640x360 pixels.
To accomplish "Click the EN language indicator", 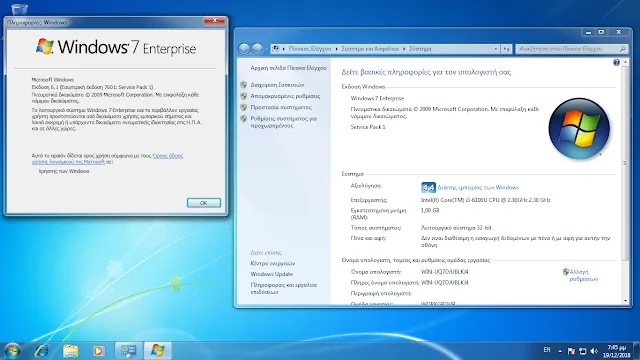I will point(547,350).
